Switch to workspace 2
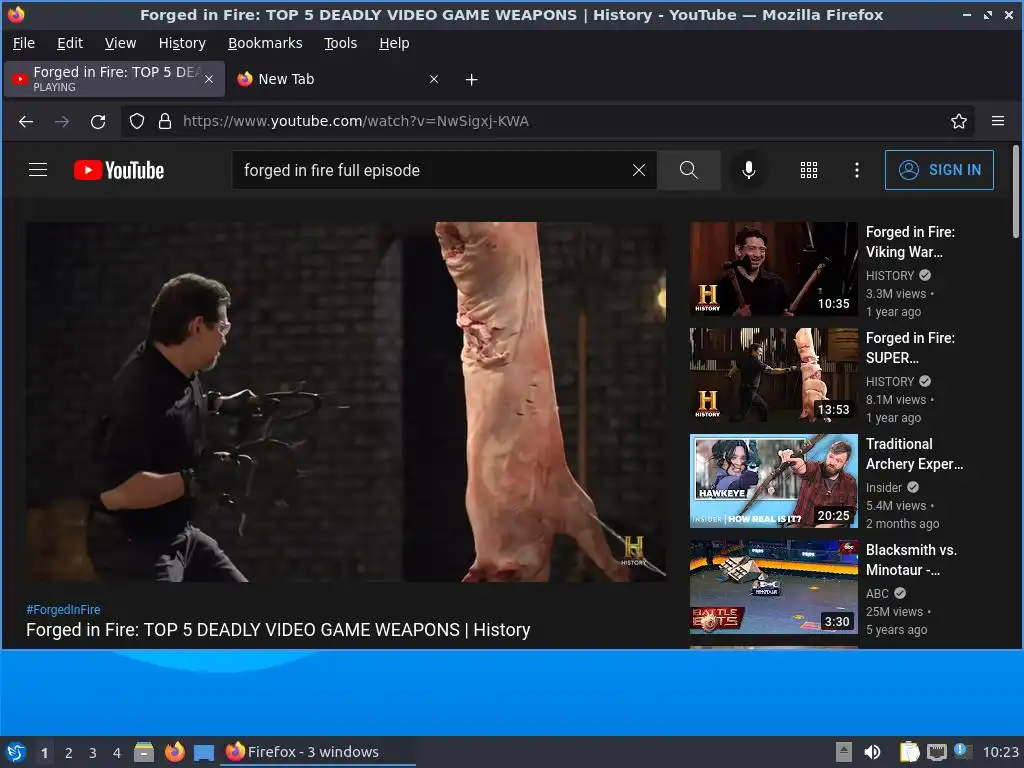The image size is (1024, 768). [x=69, y=753]
